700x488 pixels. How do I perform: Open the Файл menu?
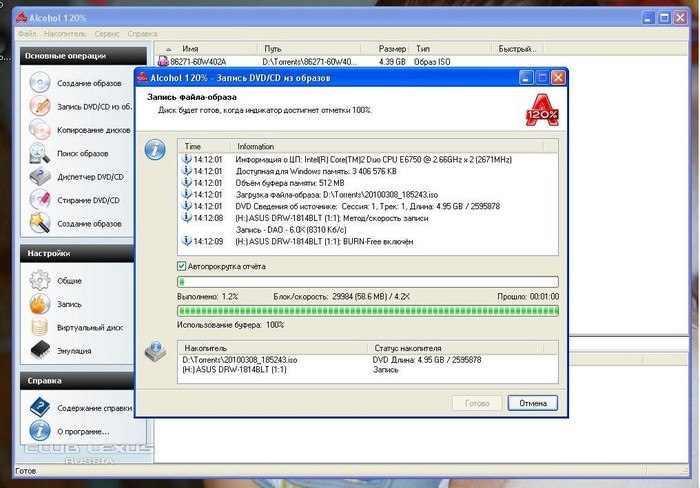(27, 34)
